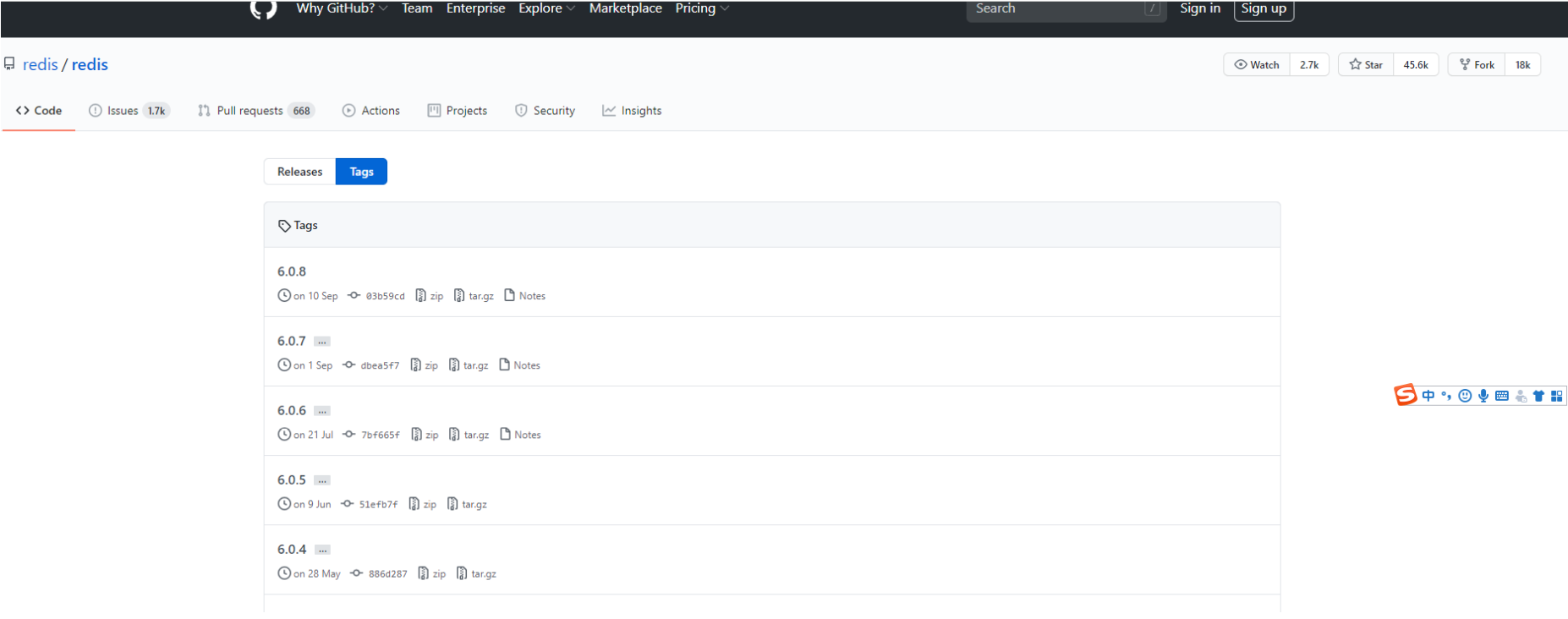The width and height of the screenshot is (1568, 619).
Task: Expand the Explore dropdown
Action: click(546, 8)
